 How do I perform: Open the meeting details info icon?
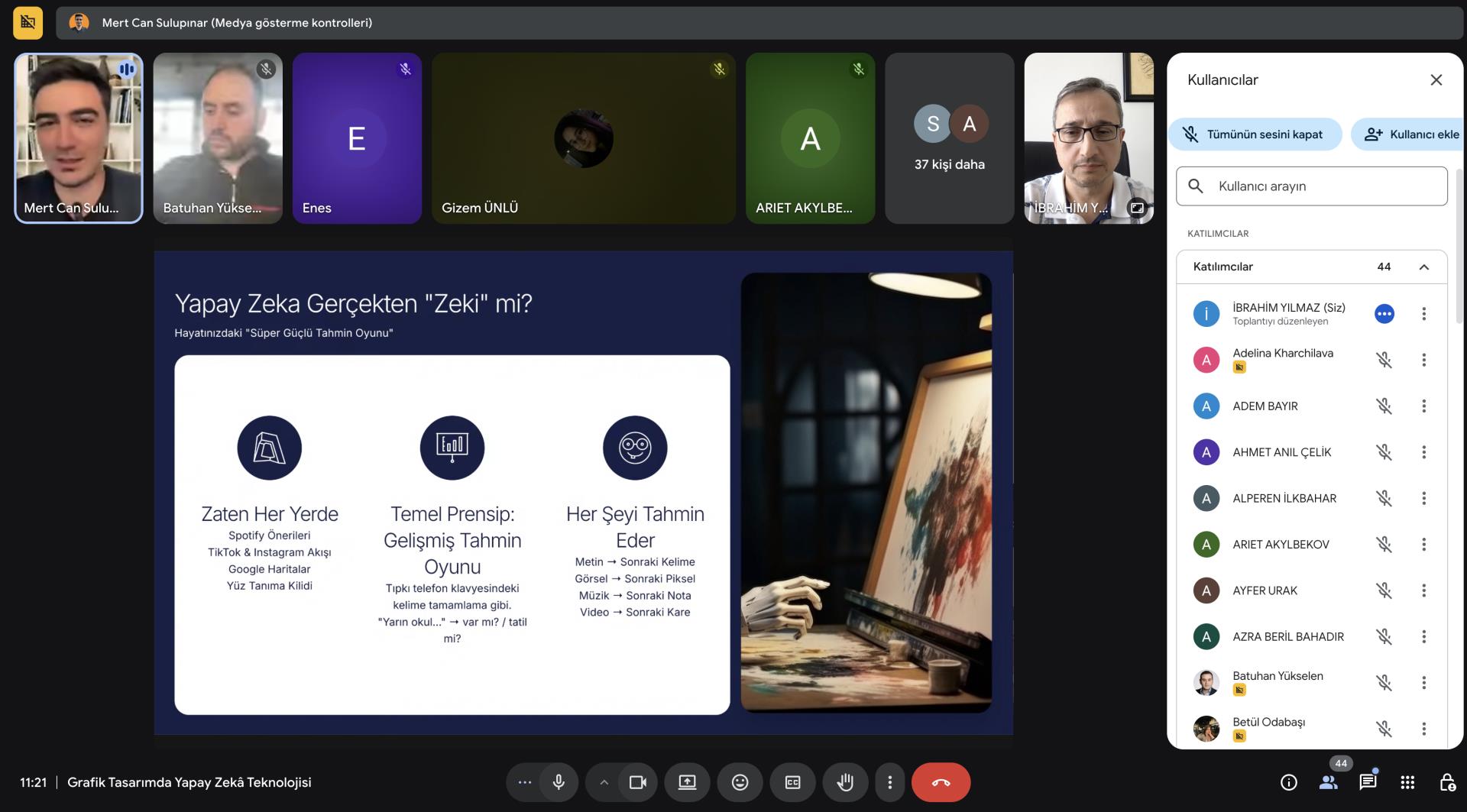click(1288, 782)
